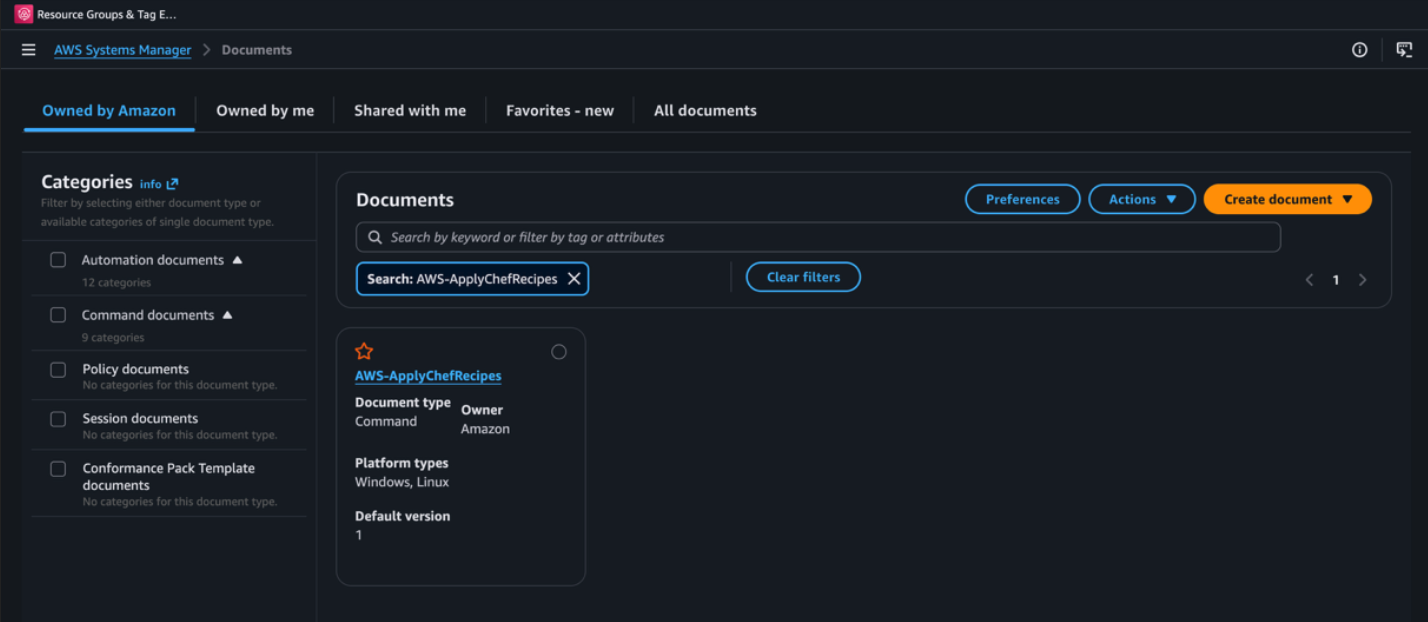Go to next page arrow
1428x622 pixels.
1362,280
